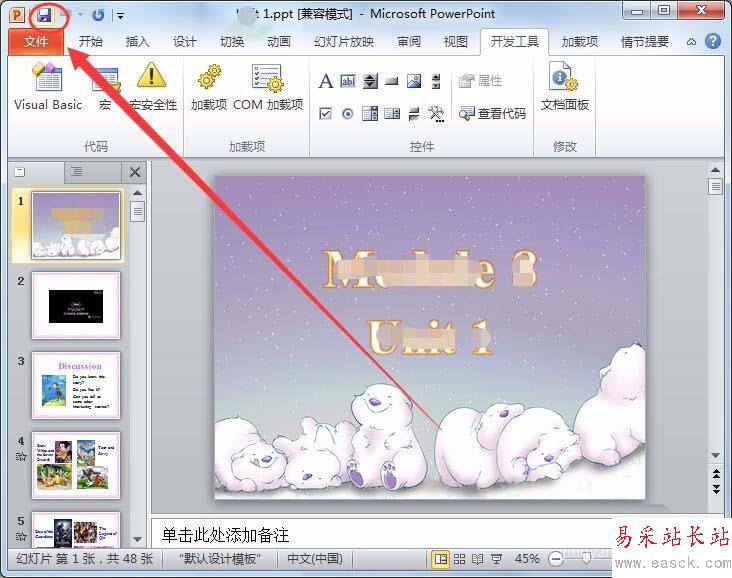Switch to the 审阅 ribbon tab
This screenshot has height=578, width=732.
(x=409, y=42)
